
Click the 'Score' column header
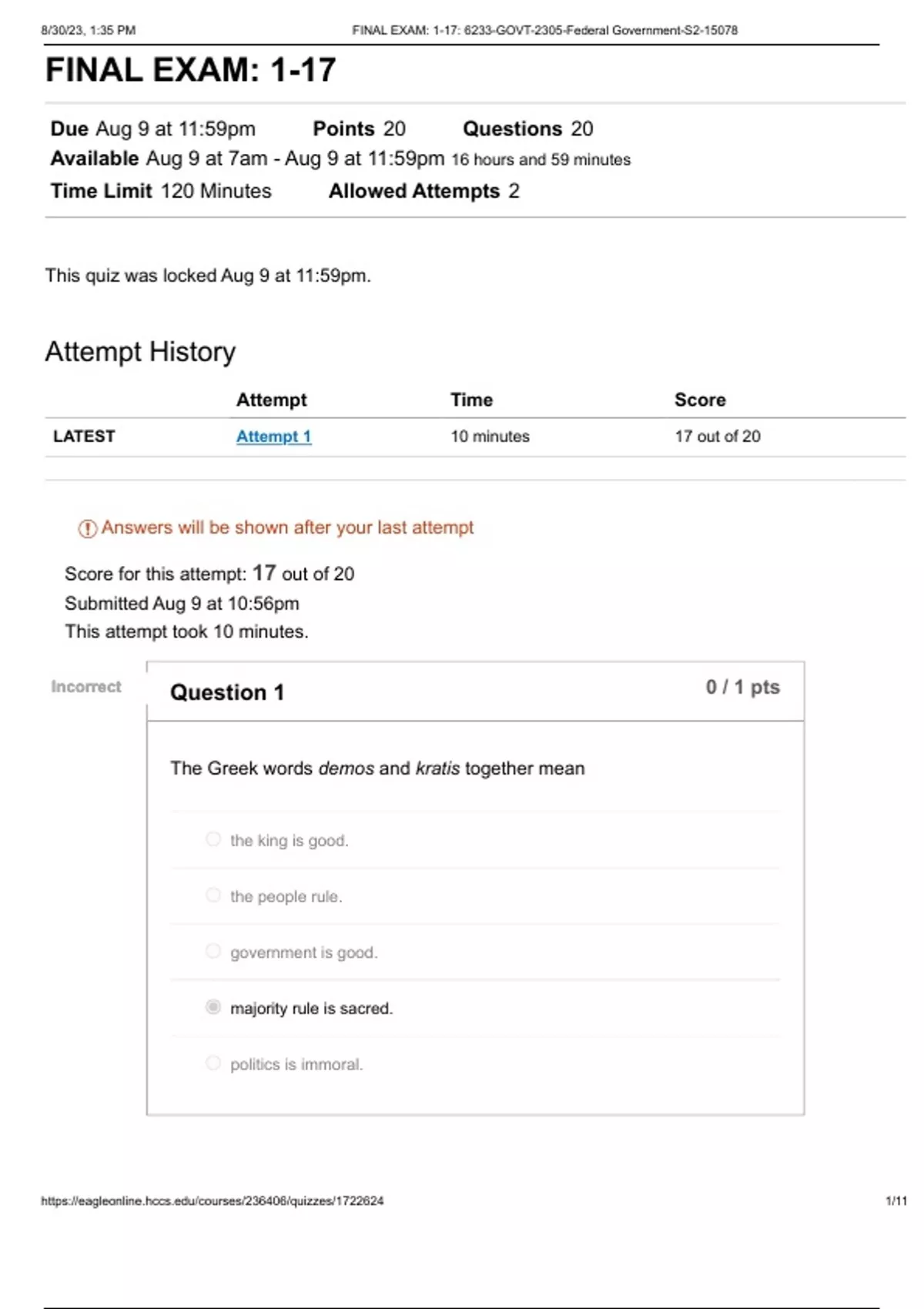[x=700, y=400]
